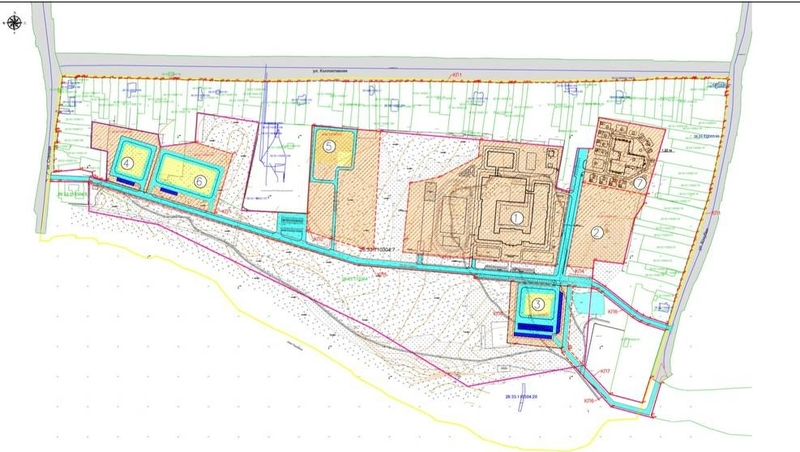Select the circled number 1 marker

(517, 216)
